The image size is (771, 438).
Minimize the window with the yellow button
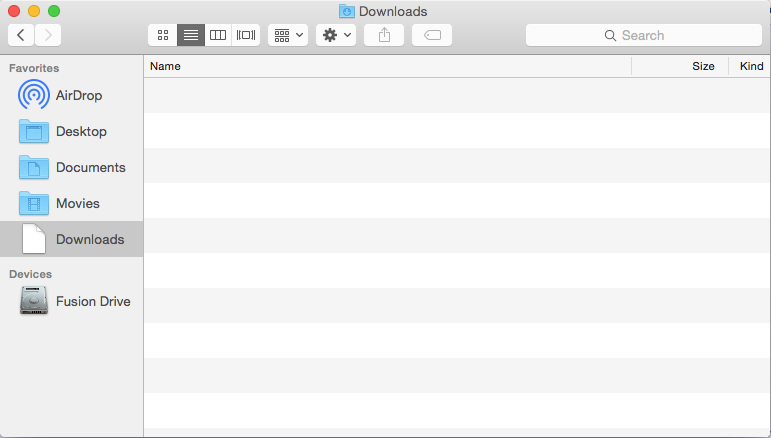click(34, 11)
